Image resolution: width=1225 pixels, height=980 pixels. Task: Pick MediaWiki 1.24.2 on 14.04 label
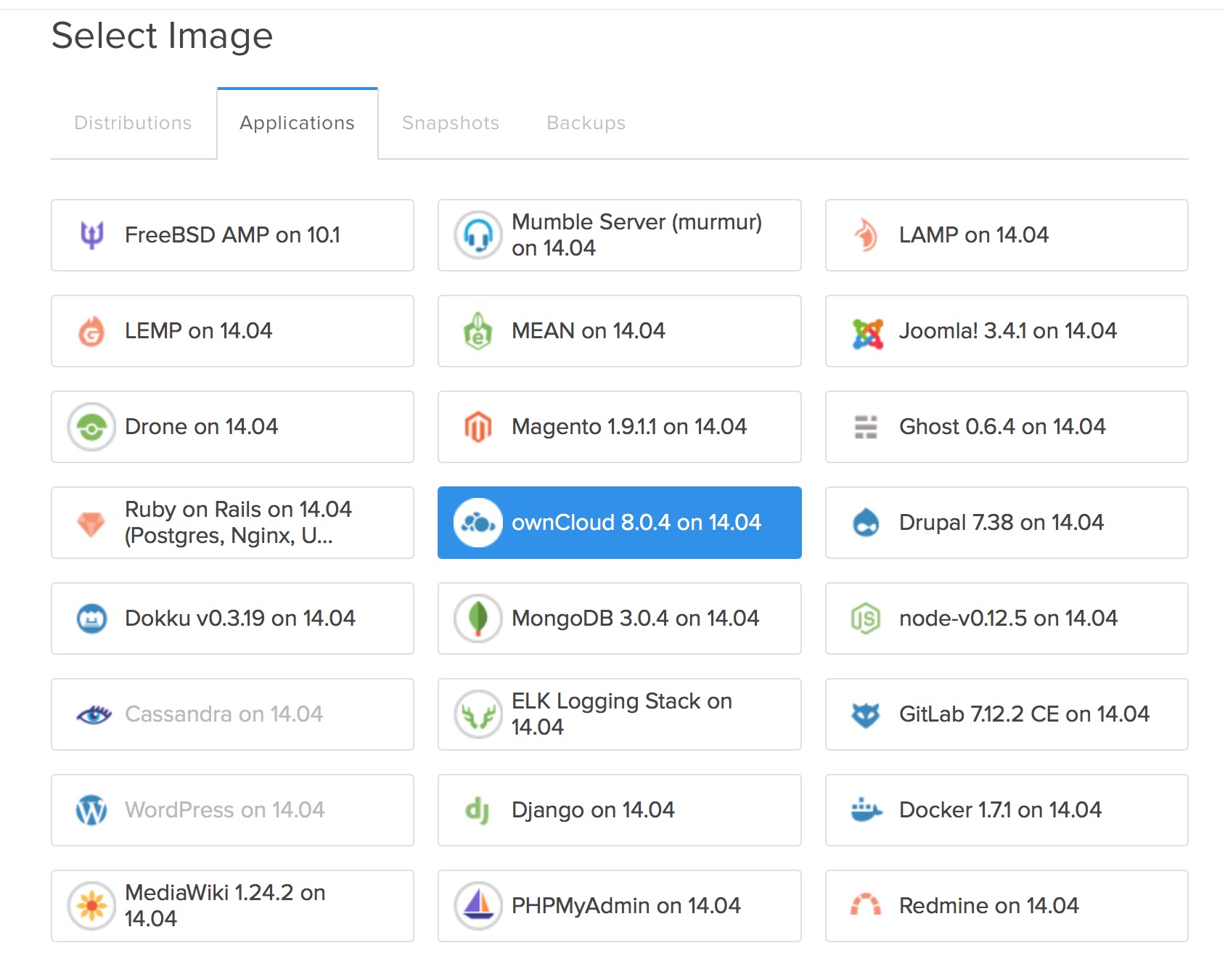(x=225, y=906)
